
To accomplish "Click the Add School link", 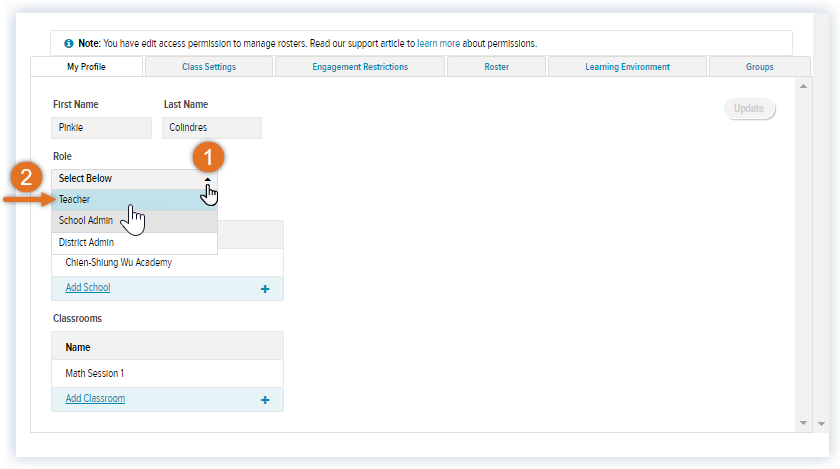I will 88,287.
